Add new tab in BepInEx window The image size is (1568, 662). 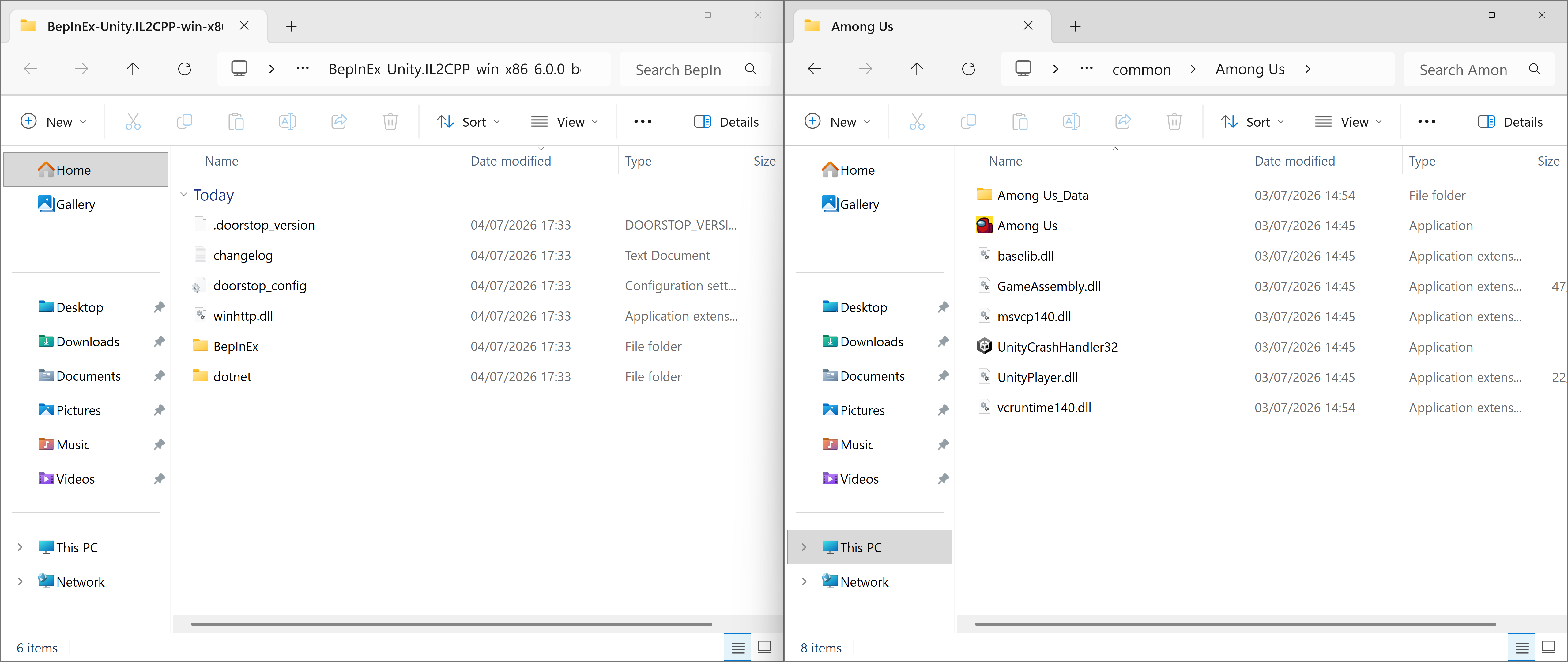pos(292,26)
